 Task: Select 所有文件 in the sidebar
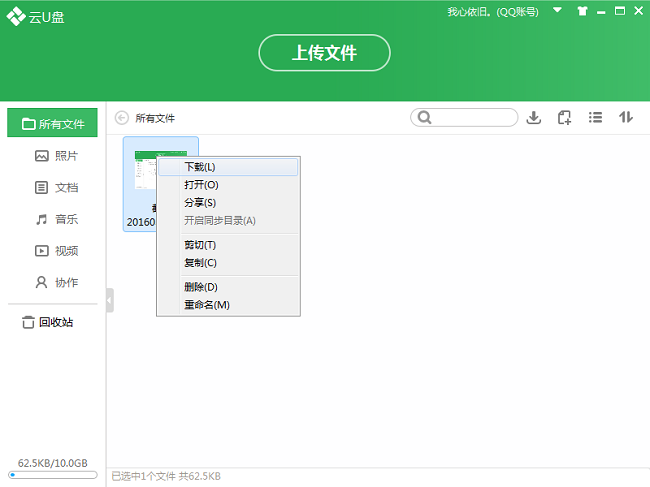point(52,123)
